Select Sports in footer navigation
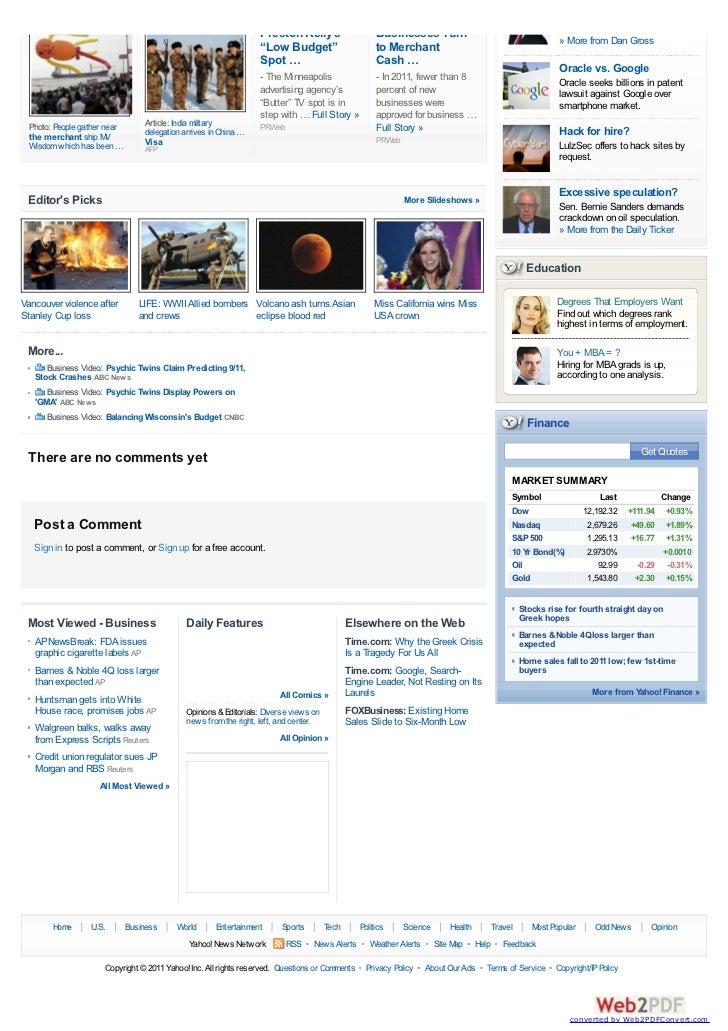 pos(293,927)
